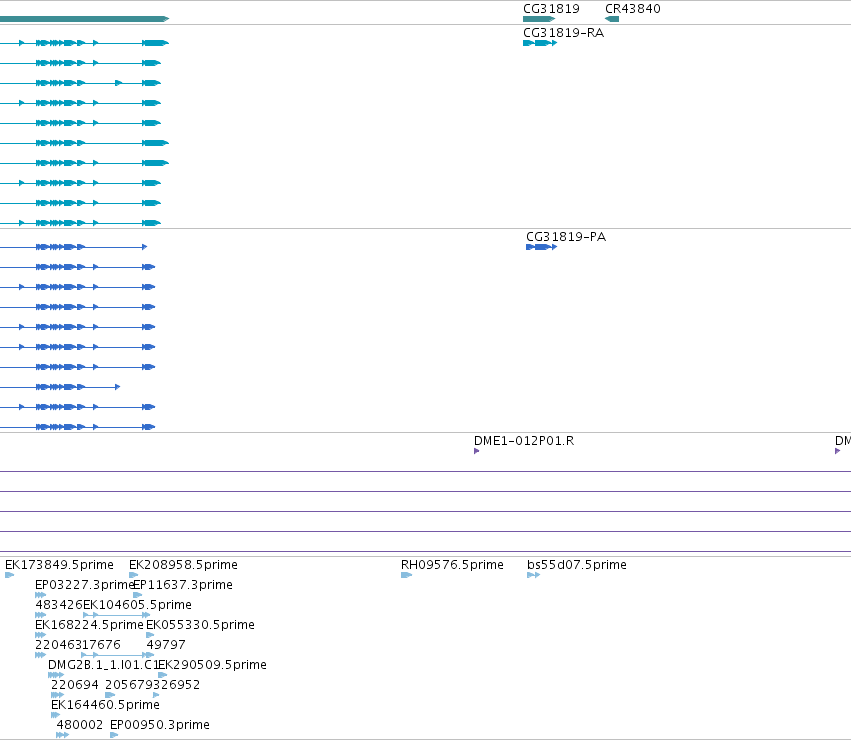
Task: Select the RH09576.5prime EST label
Action: click(x=452, y=565)
